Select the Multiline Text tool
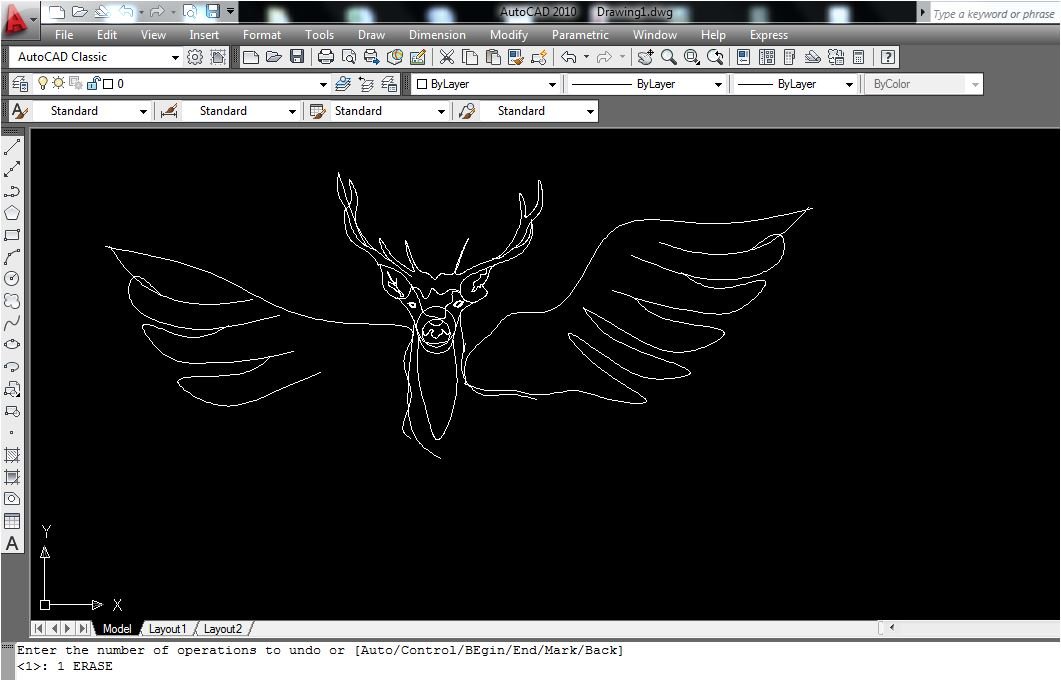The width and height of the screenshot is (1061, 681). 12,543
